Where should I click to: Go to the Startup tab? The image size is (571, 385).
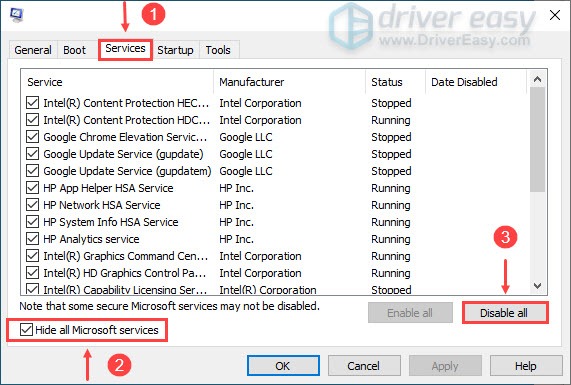175,50
